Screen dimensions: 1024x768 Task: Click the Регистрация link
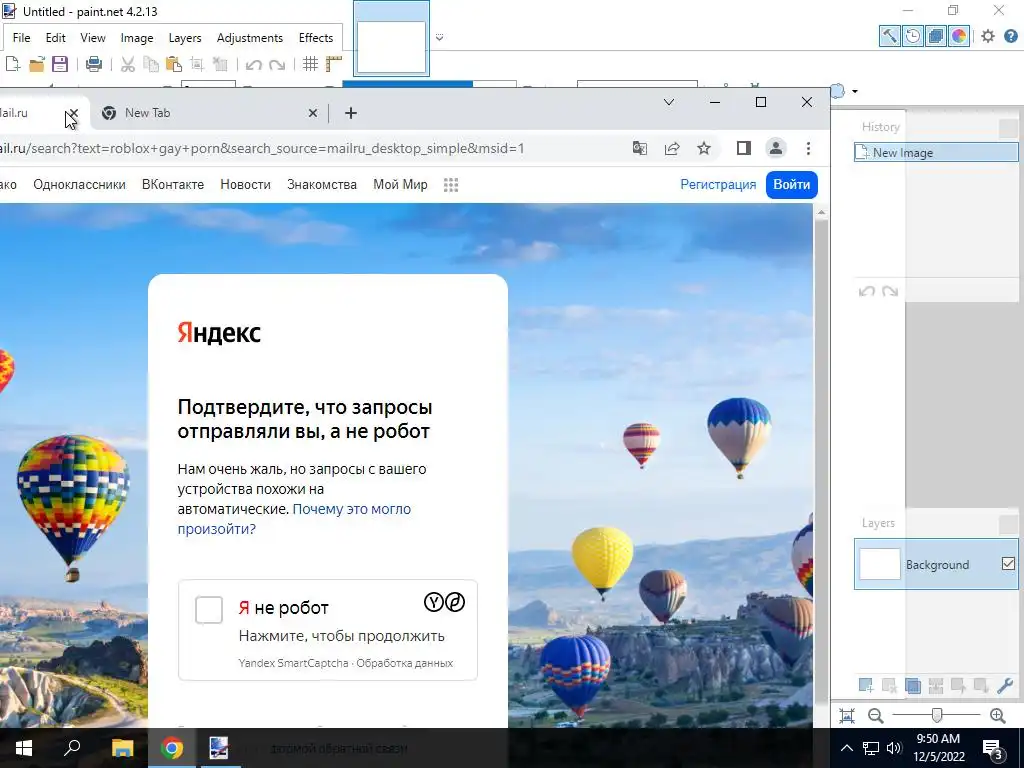(x=718, y=185)
